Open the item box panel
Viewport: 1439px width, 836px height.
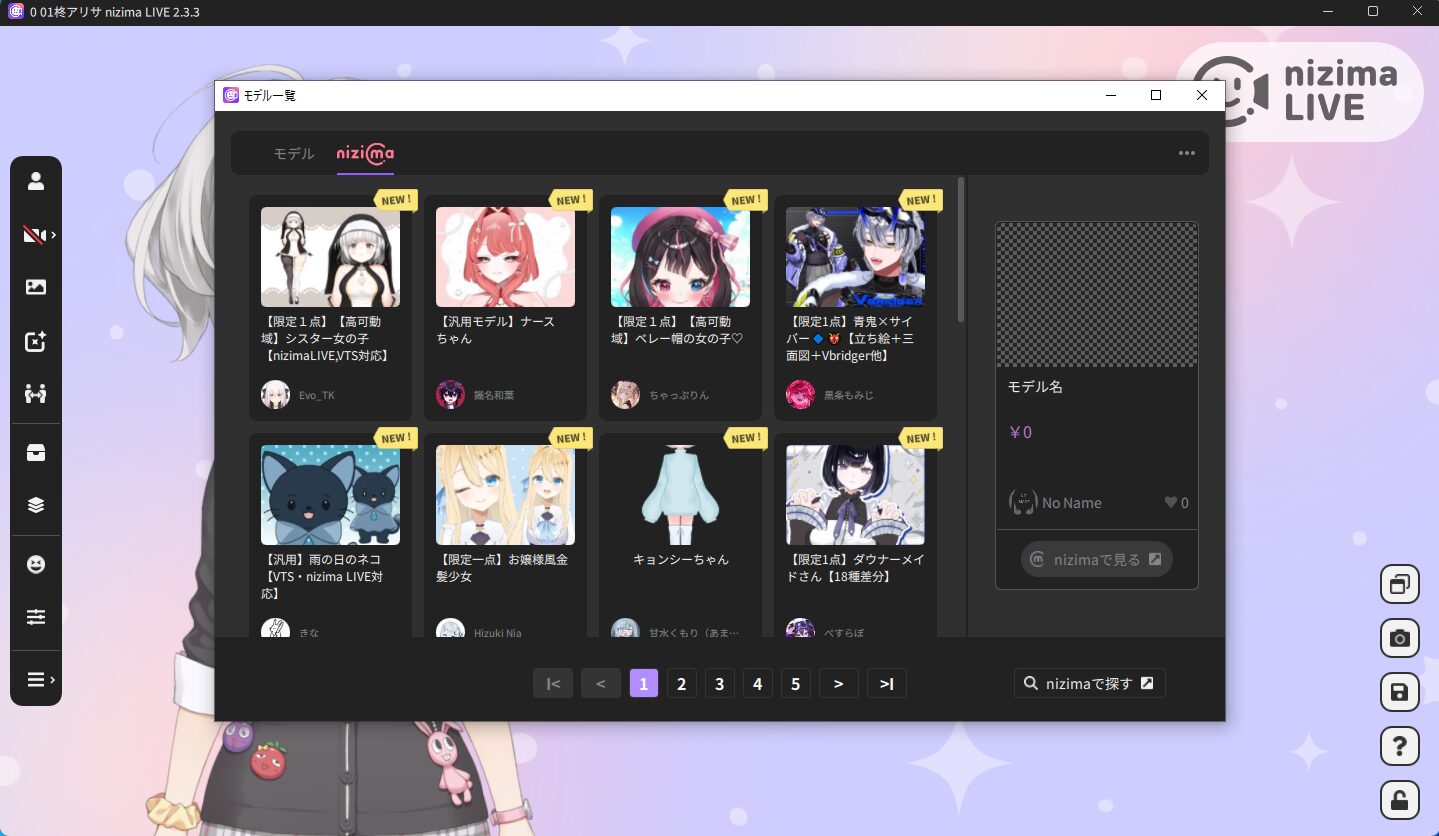pyautogui.click(x=36, y=452)
